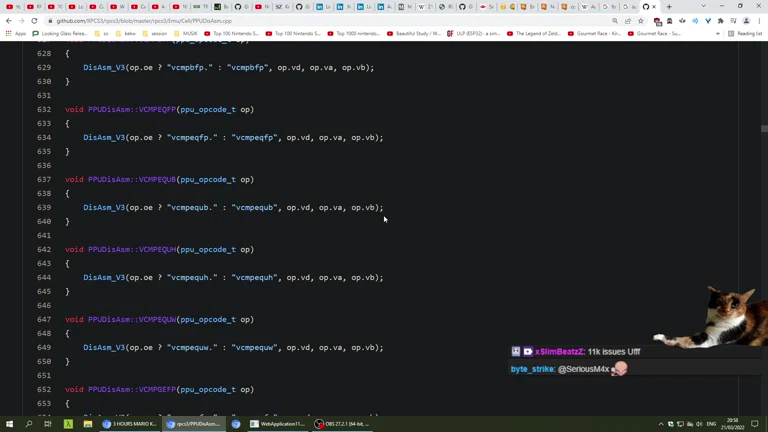Viewport: 768px width, 432px height.
Task: Switch to OBS 27.2.1 in the taskbar
Action: pyautogui.click(x=342, y=424)
